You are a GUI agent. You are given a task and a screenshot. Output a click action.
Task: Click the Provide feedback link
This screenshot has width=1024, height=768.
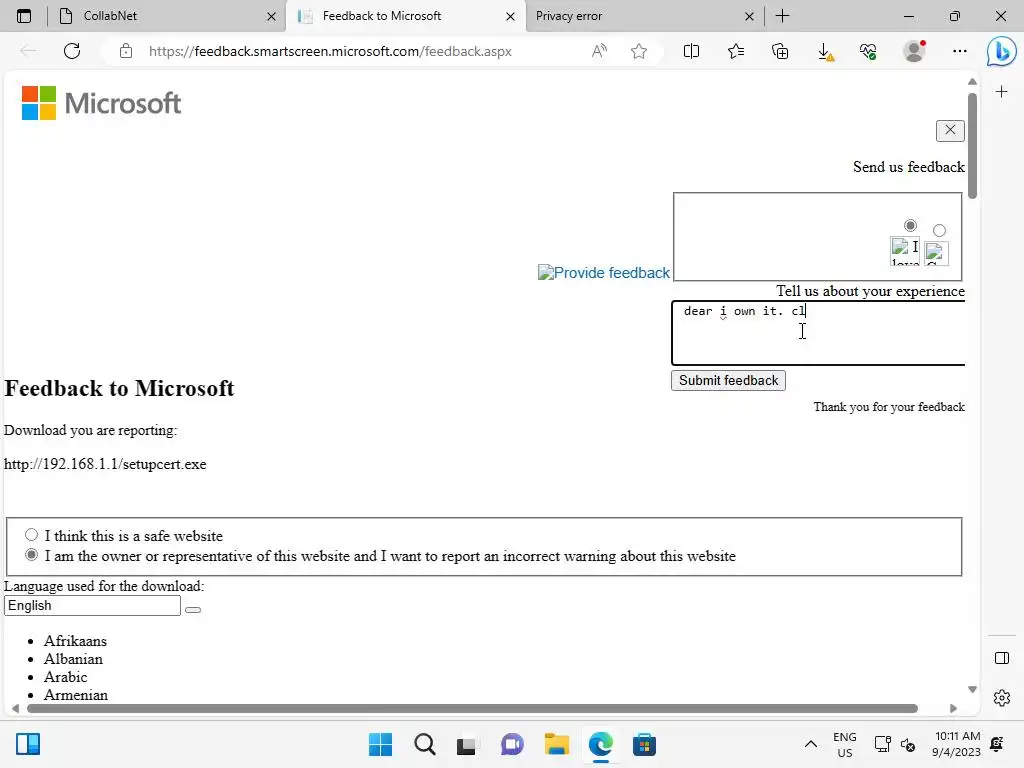click(x=603, y=272)
